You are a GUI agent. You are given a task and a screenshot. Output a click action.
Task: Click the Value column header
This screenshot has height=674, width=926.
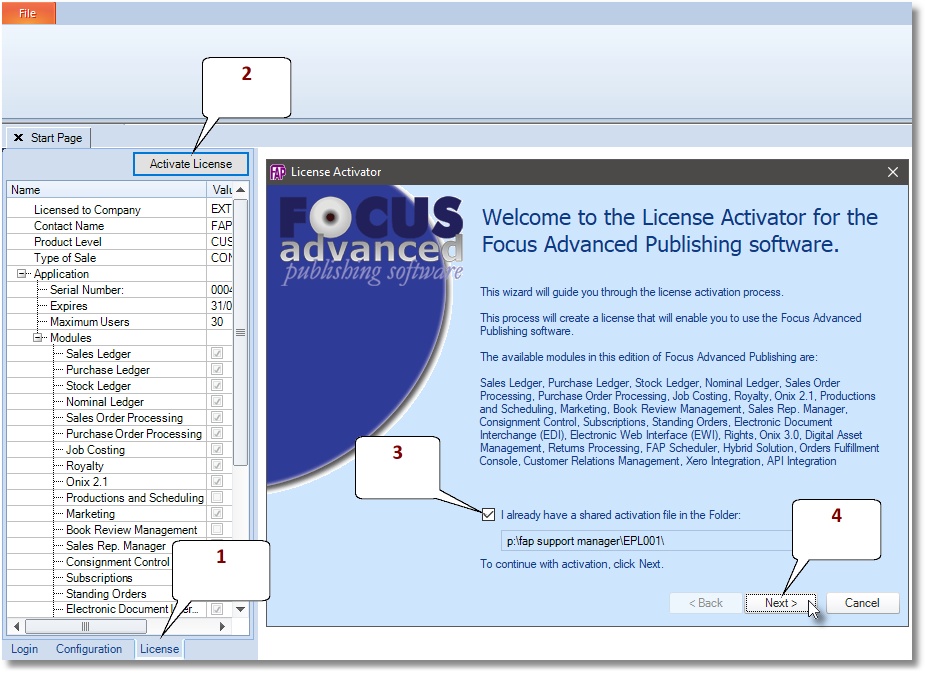point(220,190)
